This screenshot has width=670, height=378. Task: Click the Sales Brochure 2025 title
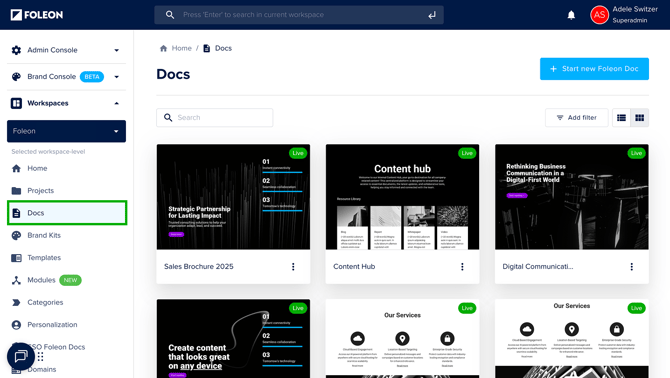coord(199,267)
